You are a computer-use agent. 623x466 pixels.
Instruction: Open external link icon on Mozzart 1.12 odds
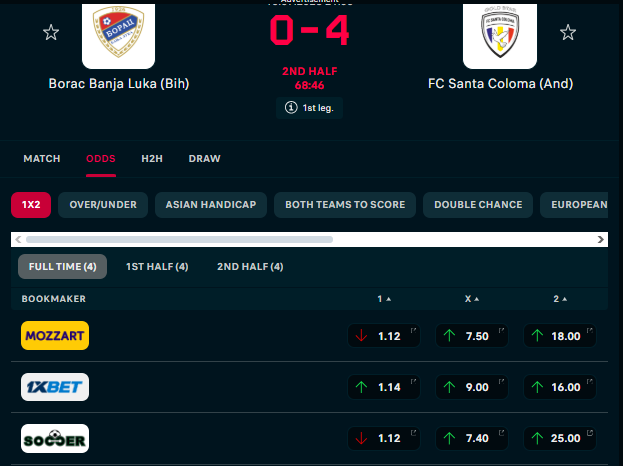(x=413, y=331)
